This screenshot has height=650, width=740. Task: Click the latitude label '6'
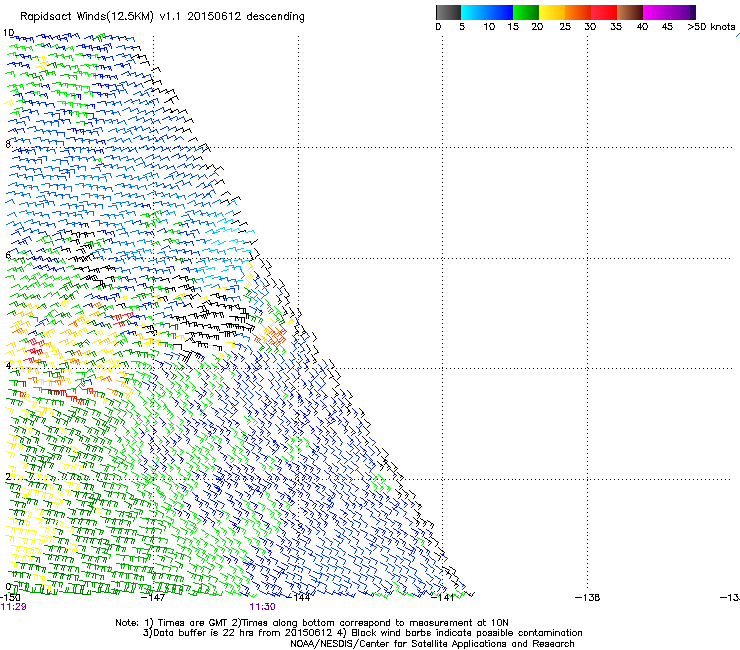coord(8,255)
